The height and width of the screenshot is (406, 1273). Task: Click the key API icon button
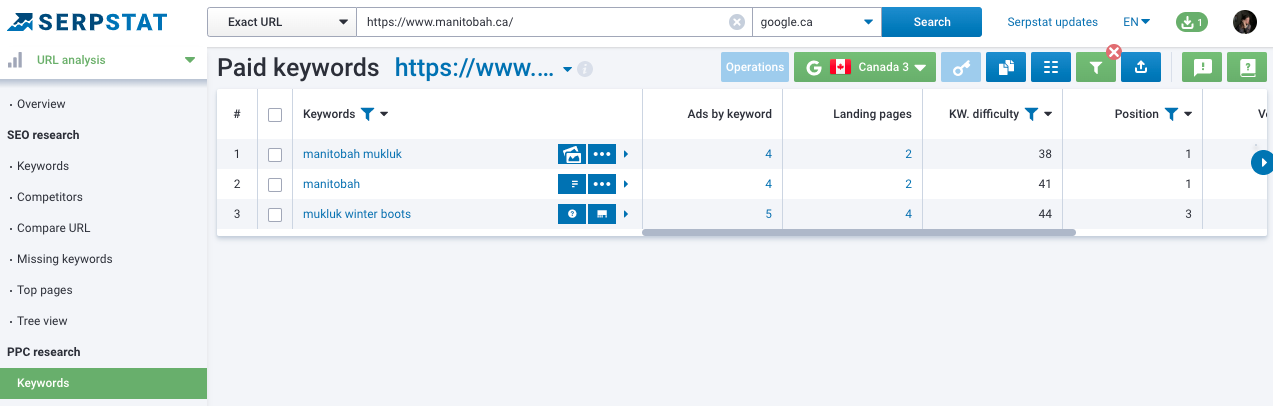click(961, 67)
